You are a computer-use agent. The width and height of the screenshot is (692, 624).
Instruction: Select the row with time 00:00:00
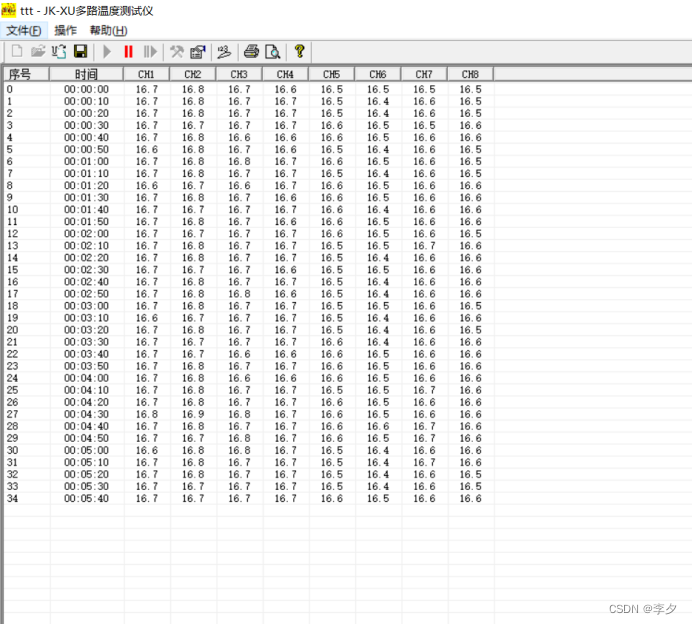tap(249, 89)
